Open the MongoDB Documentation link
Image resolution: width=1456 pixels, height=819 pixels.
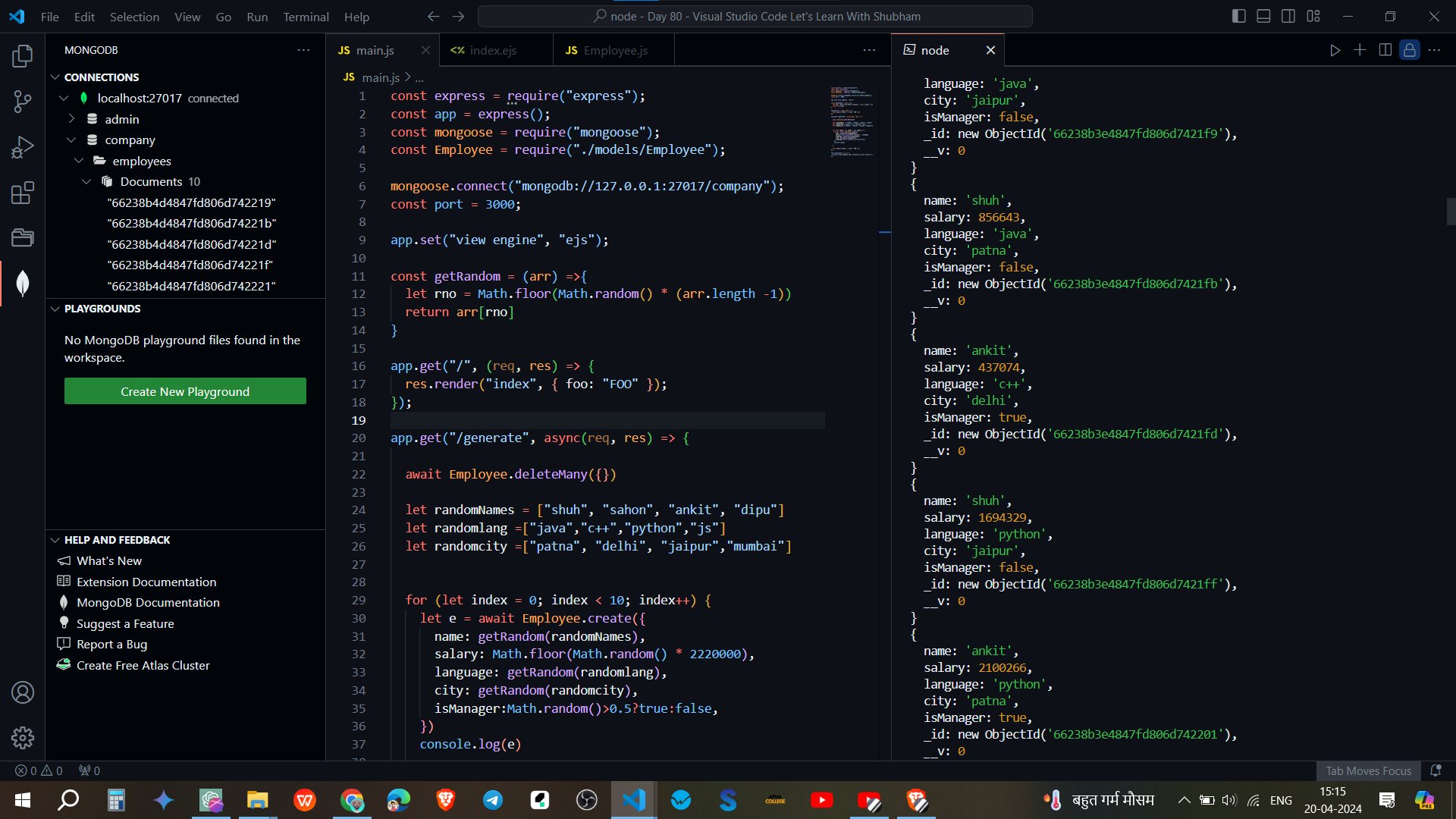(148, 602)
